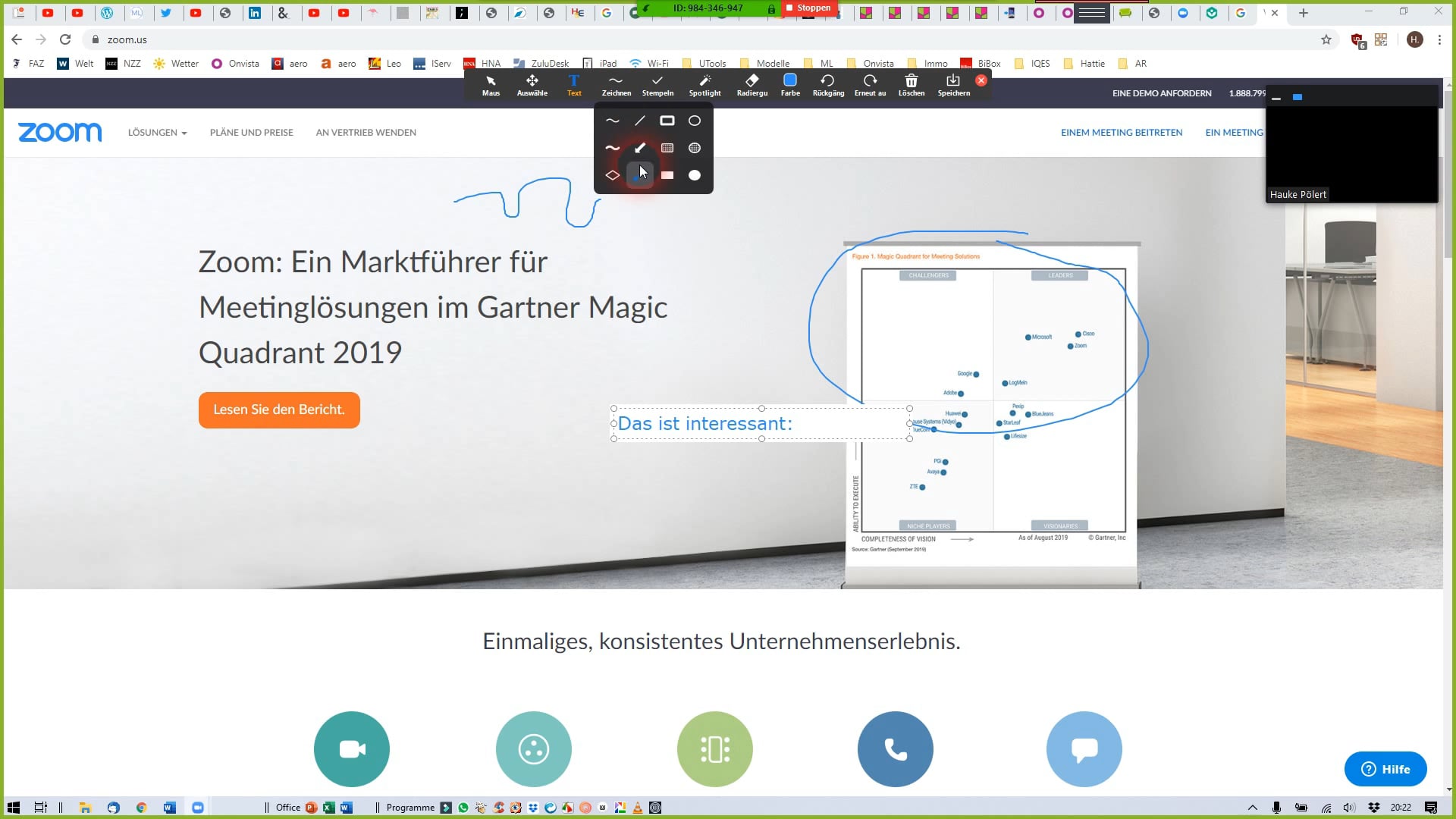Screen dimensions: 1456x819
Task: Open Word from the taskbar
Action: (169, 808)
